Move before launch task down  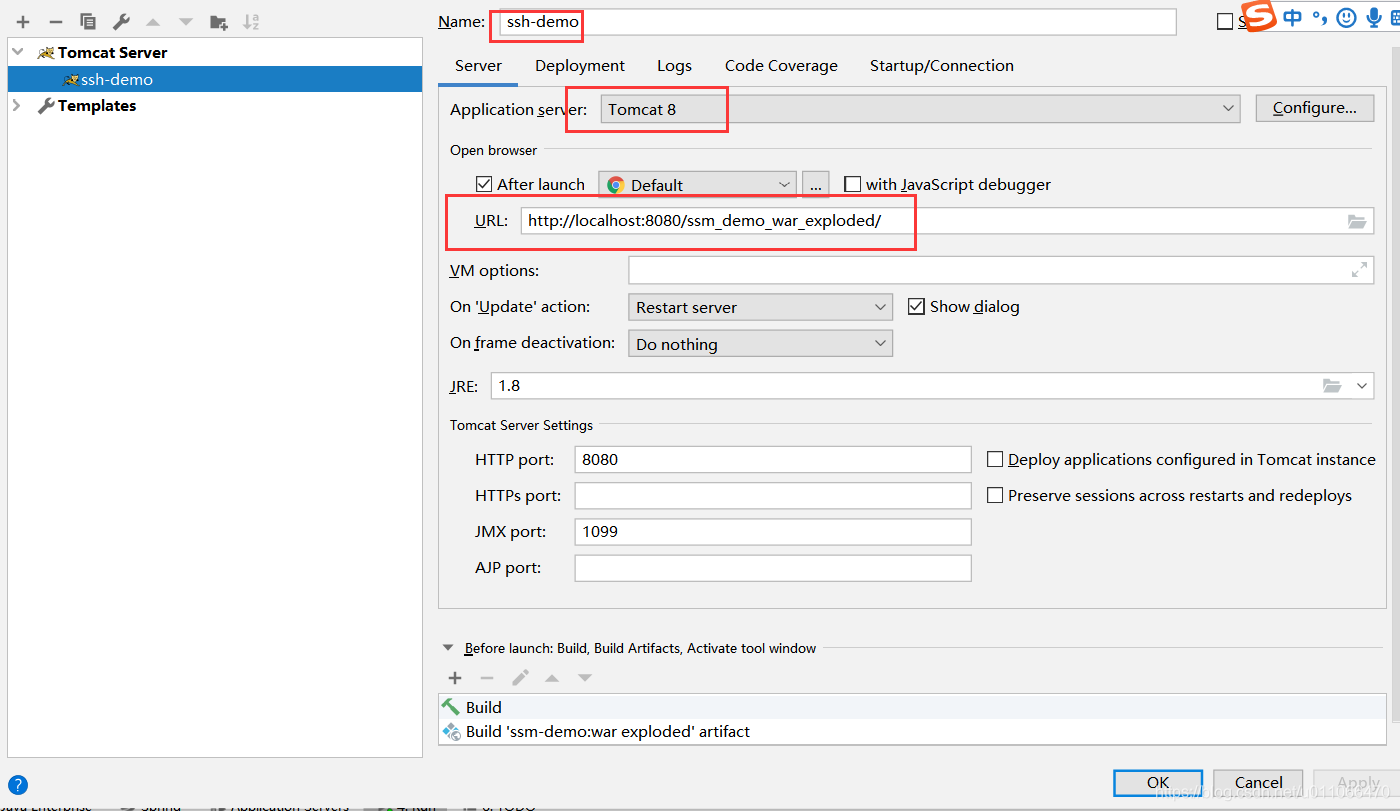(x=585, y=678)
